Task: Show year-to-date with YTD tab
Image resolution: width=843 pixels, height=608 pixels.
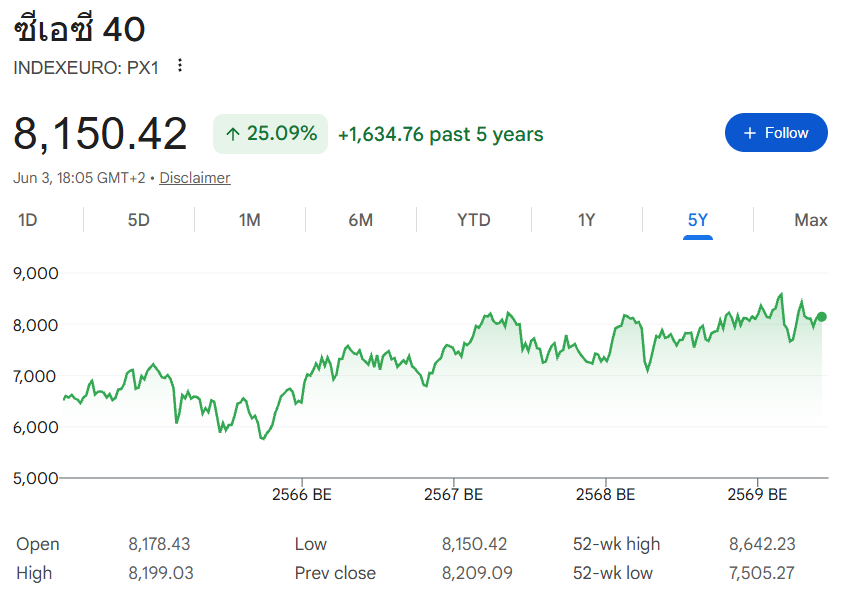Action: coord(474,220)
